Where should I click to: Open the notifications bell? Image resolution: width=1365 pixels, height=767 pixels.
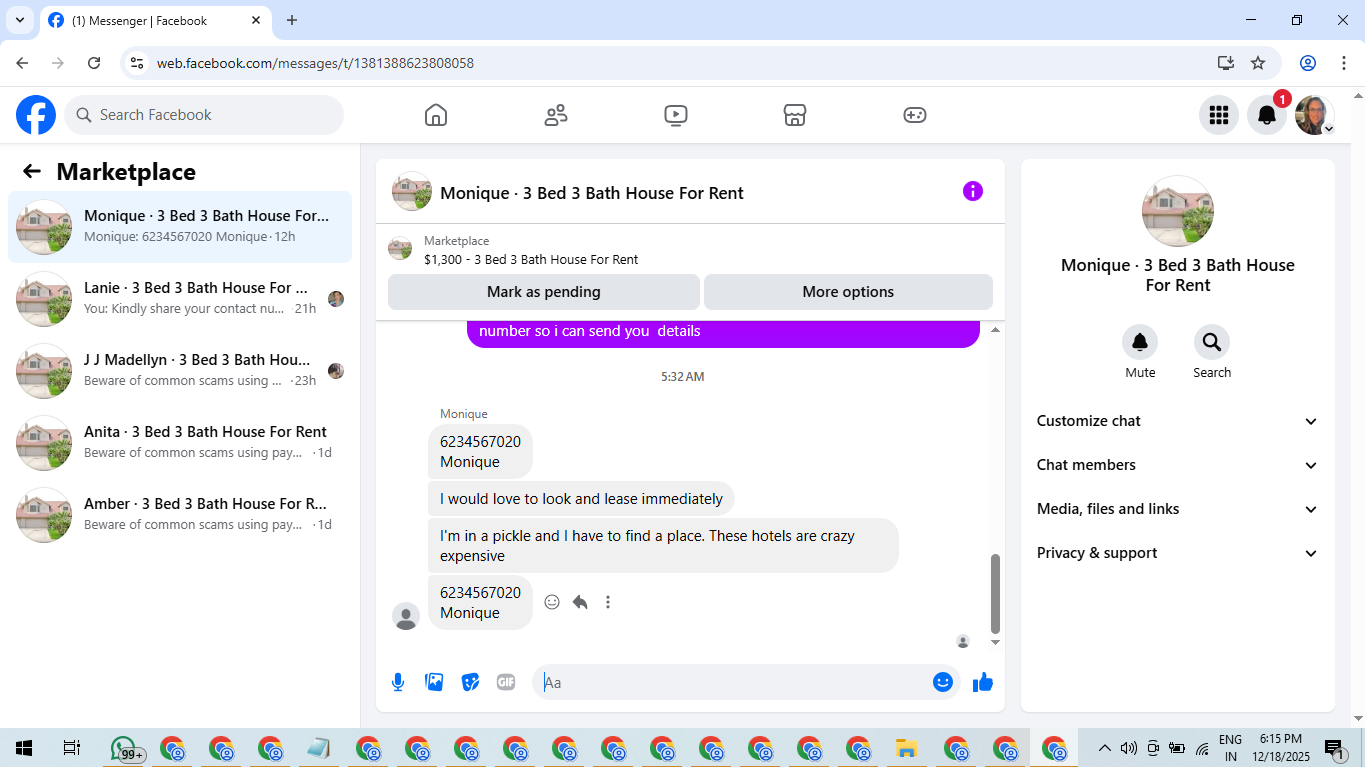(1266, 115)
